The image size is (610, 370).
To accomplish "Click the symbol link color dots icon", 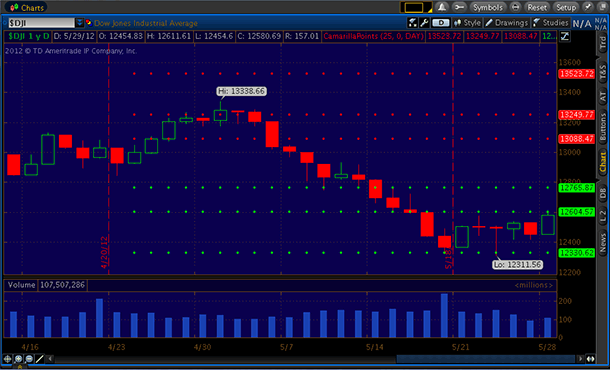I will [x=89, y=23].
